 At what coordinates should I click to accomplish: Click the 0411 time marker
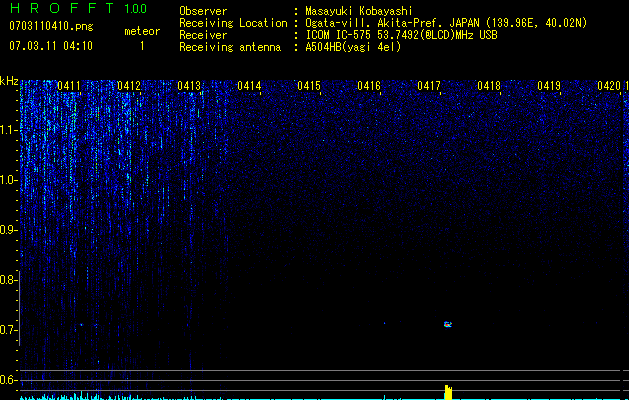pos(69,86)
